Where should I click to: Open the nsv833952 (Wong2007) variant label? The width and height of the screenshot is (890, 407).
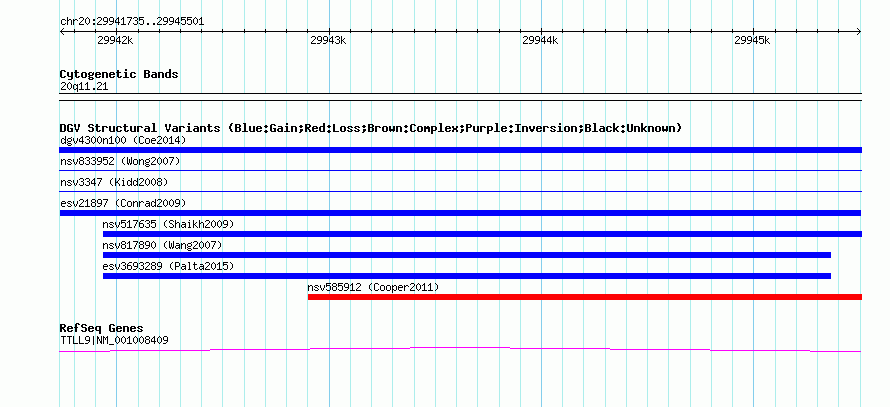pos(120,161)
